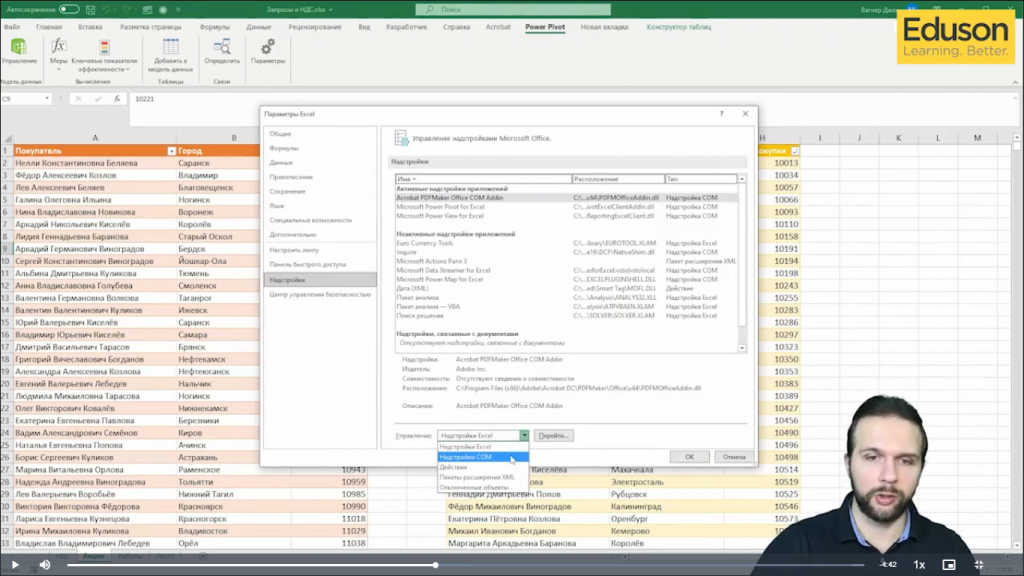Open Power Pivot Параметры gear icon

click(x=268, y=47)
